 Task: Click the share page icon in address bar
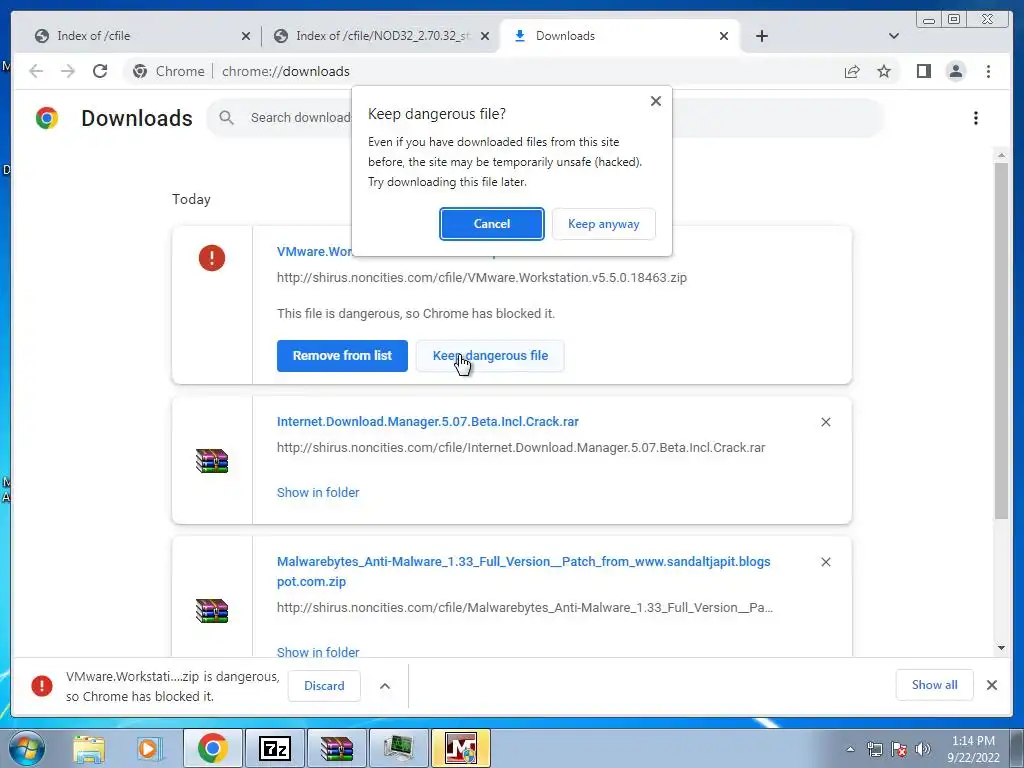(852, 71)
